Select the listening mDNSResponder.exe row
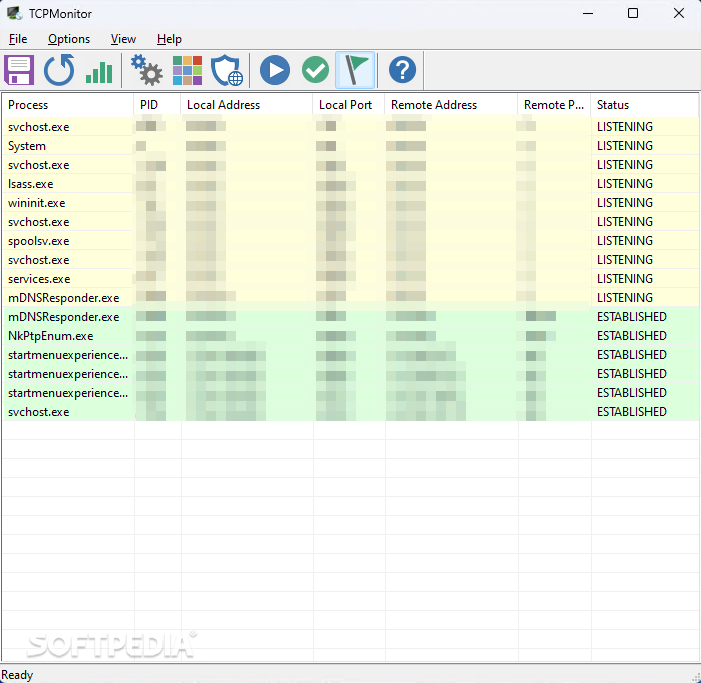Image resolution: width=701 pixels, height=683 pixels. click(351, 298)
